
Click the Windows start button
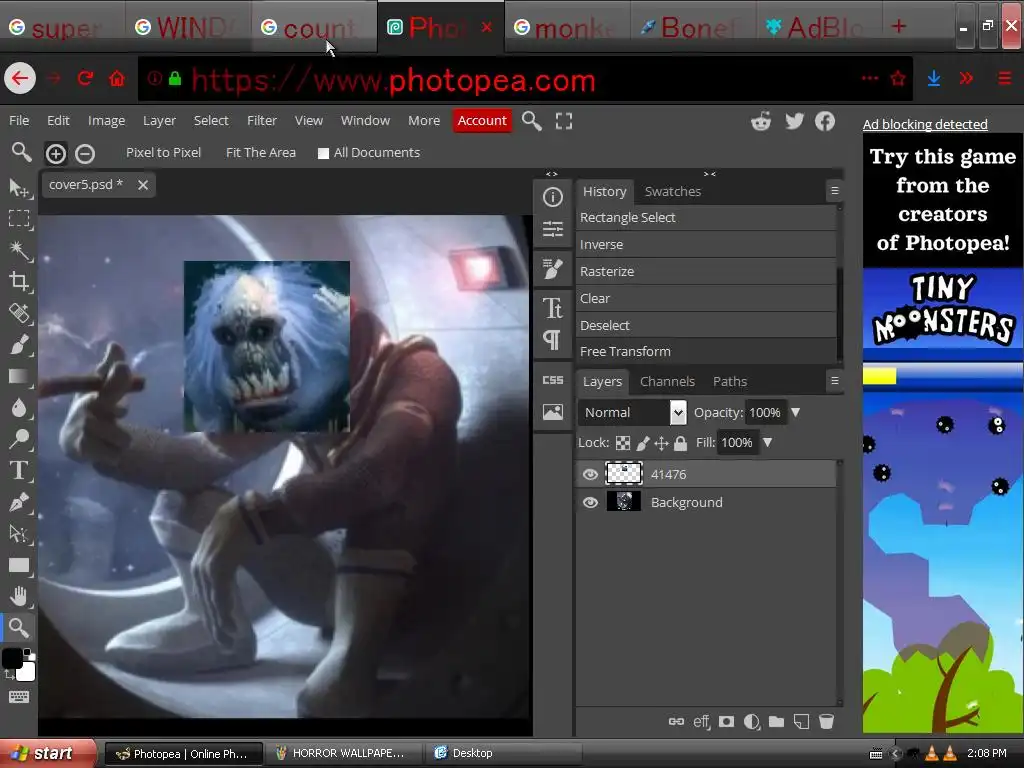point(47,753)
